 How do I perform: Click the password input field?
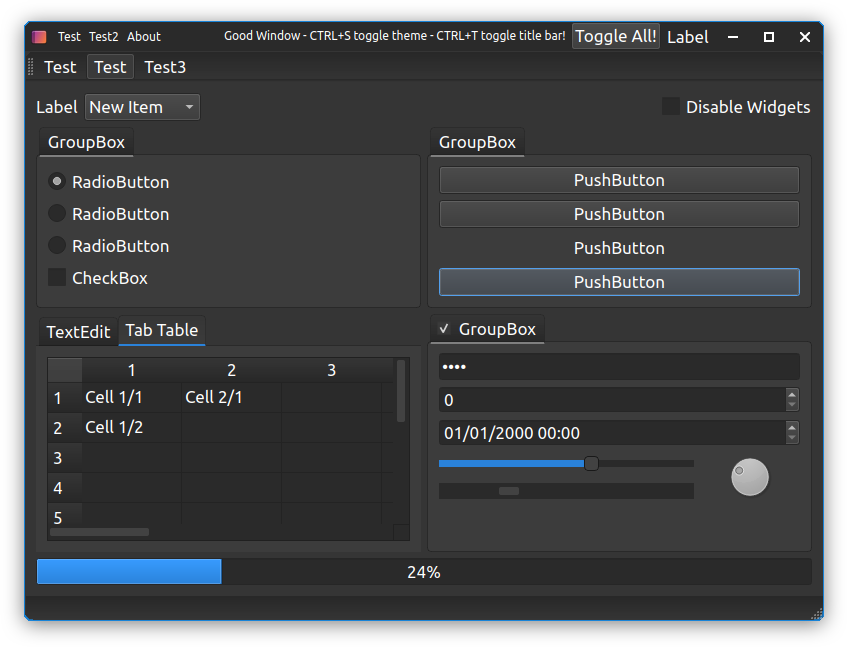click(x=619, y=367)
